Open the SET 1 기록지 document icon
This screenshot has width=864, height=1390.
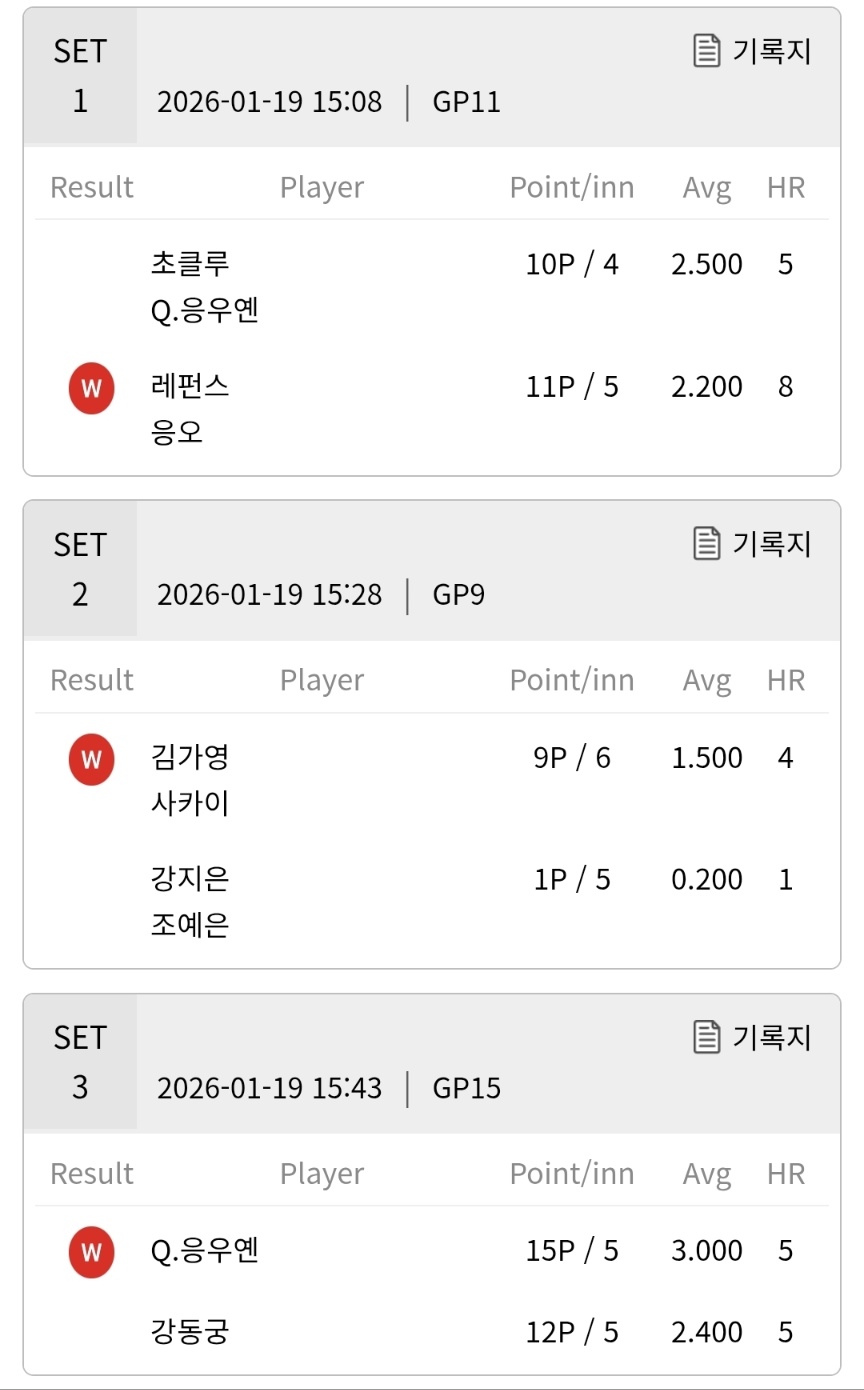tap(707, 51)
